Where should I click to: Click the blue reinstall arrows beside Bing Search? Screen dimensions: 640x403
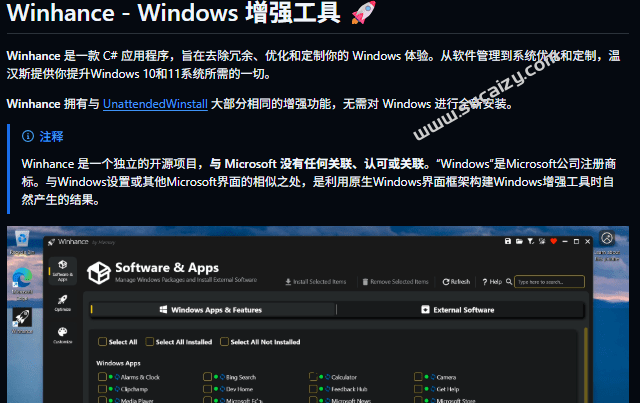tap(222, 377)
